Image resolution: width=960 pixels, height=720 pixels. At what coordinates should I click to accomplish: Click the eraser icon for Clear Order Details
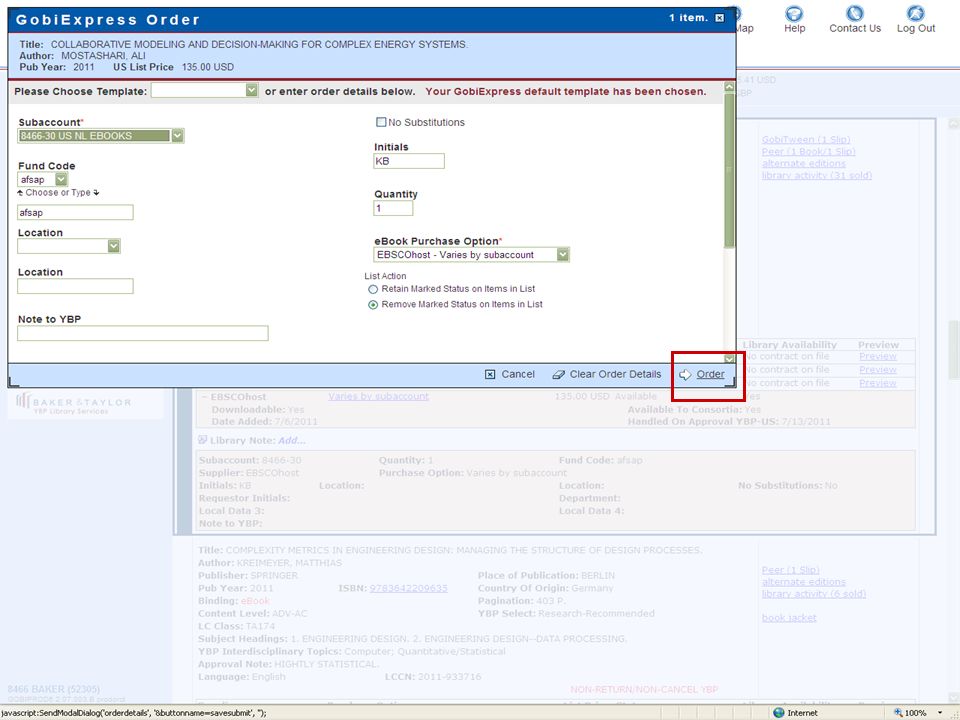(558, 374)
